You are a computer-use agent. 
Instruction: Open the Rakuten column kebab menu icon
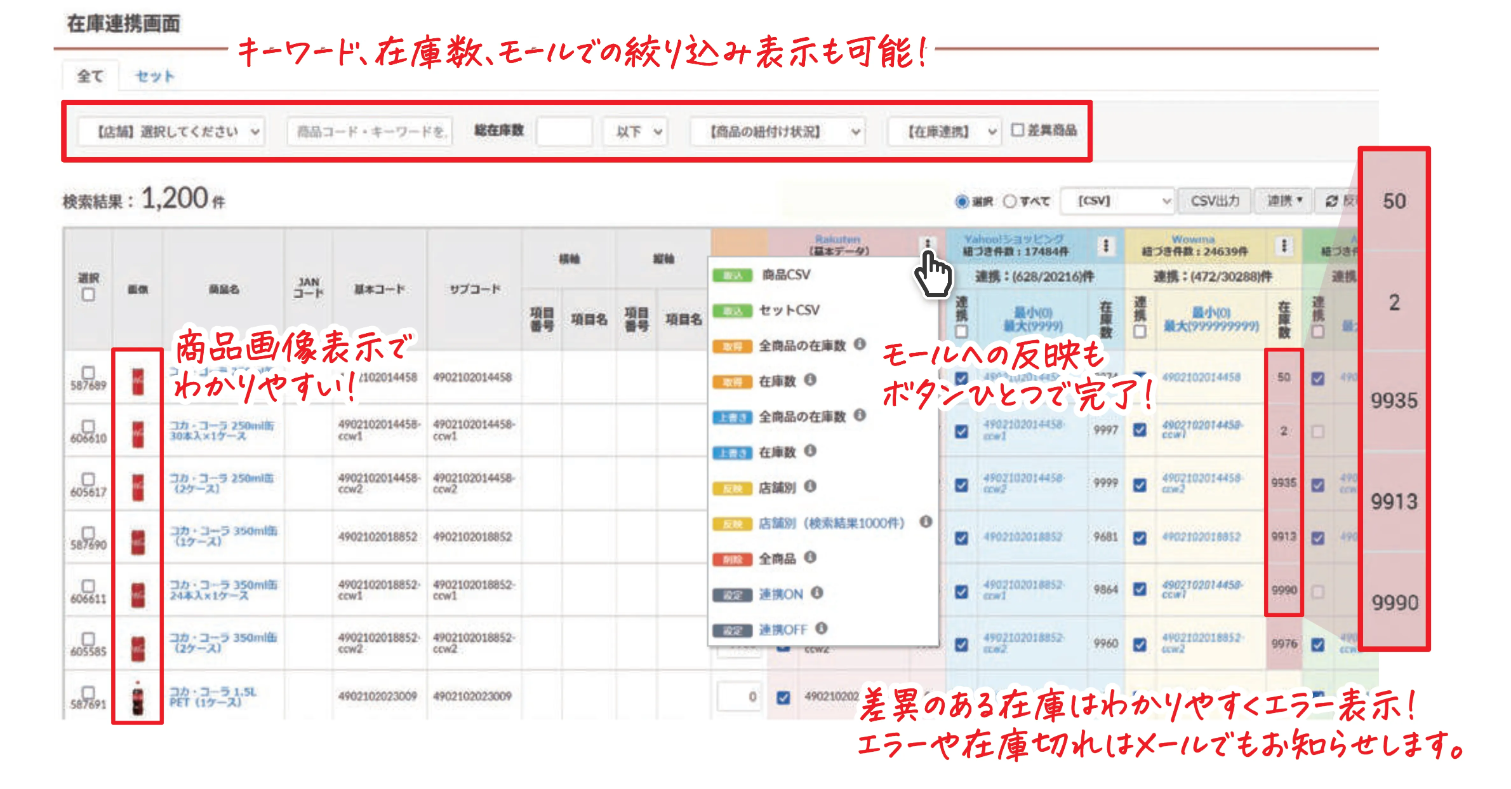(x=929, y=244)
